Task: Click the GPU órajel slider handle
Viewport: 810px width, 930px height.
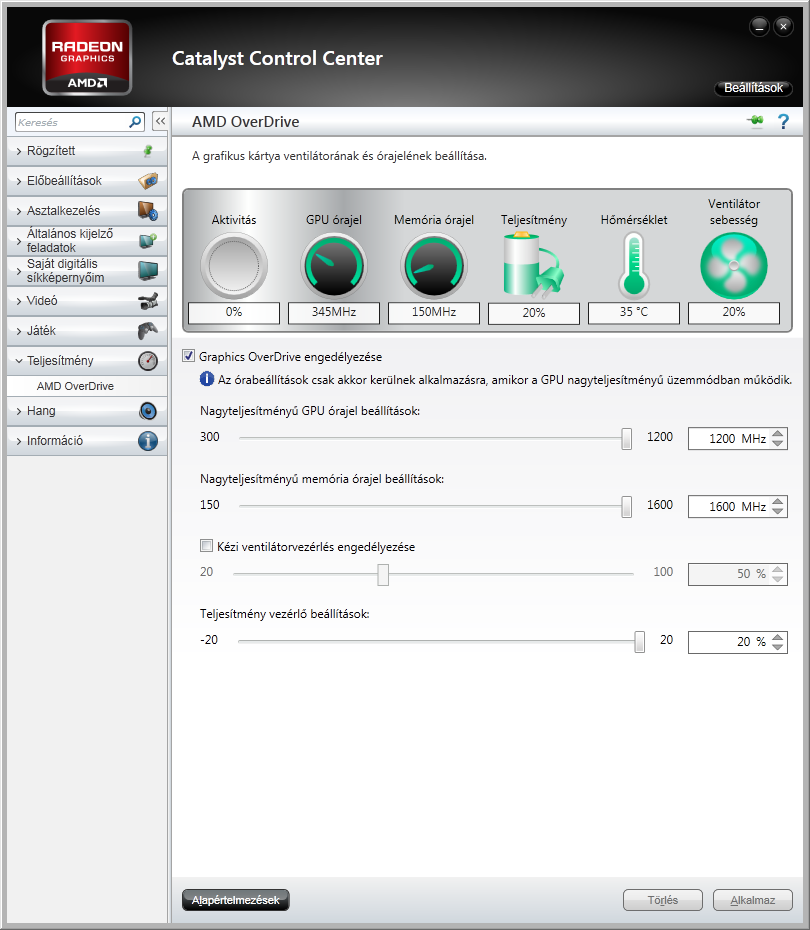Action: tap(626, 439)
